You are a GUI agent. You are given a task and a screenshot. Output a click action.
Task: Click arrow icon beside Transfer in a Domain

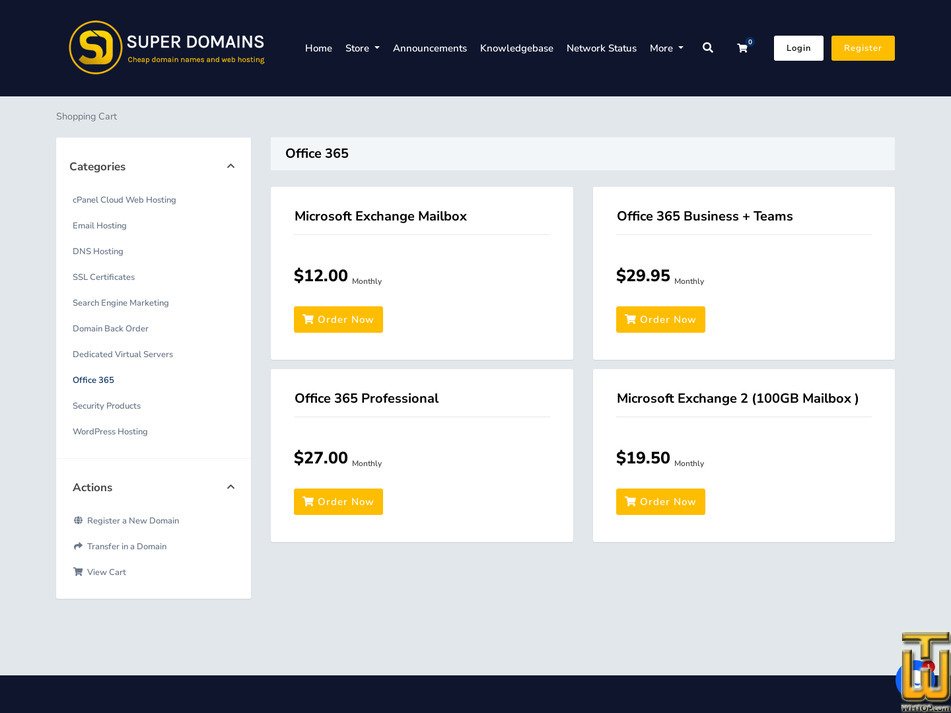(x=78, y=546)
